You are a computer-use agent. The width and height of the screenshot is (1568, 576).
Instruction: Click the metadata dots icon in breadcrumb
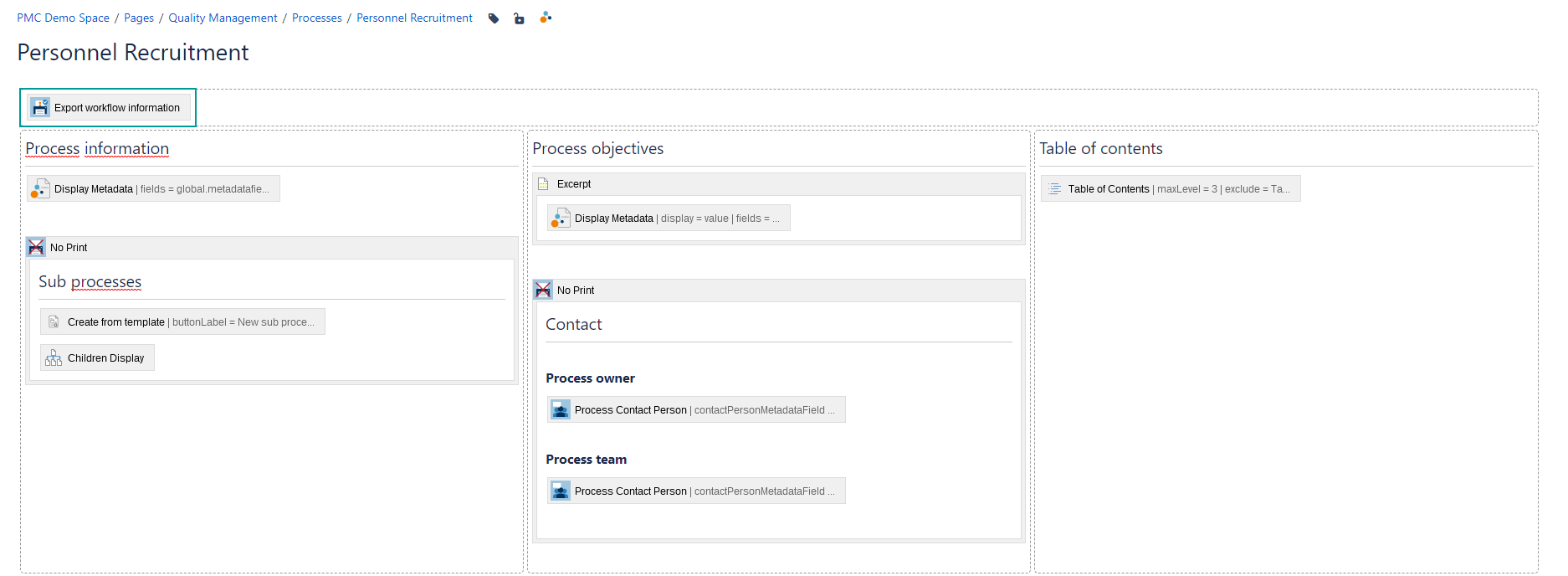tap(546, 18)
